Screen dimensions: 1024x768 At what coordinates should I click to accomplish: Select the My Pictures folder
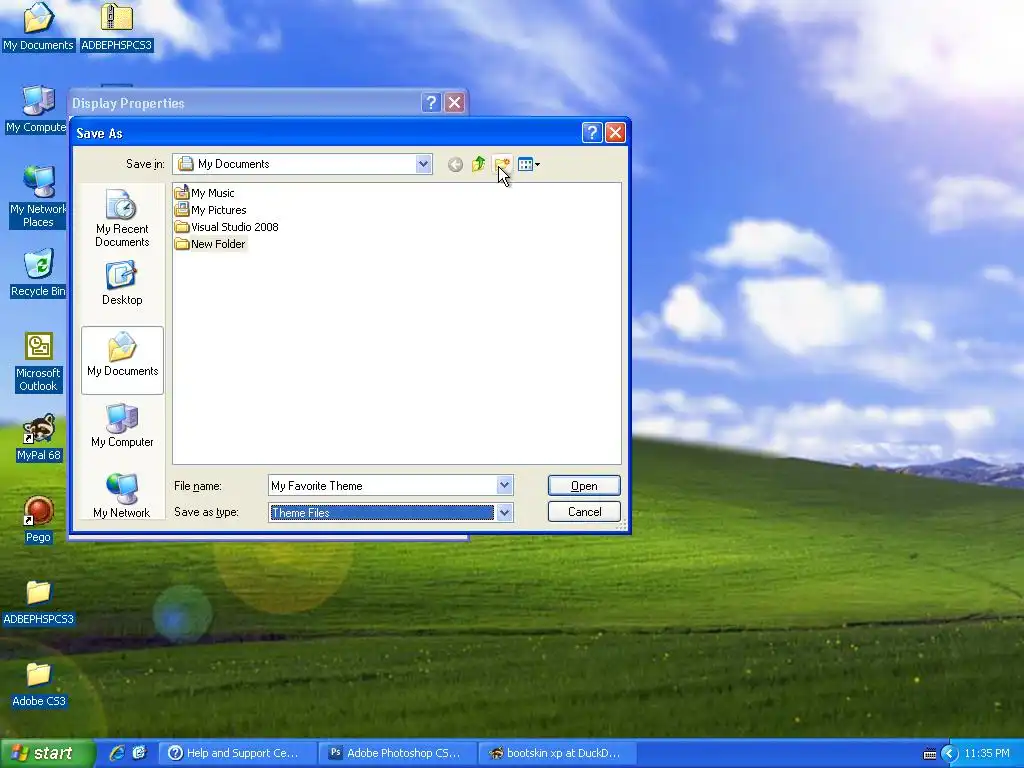210,210
